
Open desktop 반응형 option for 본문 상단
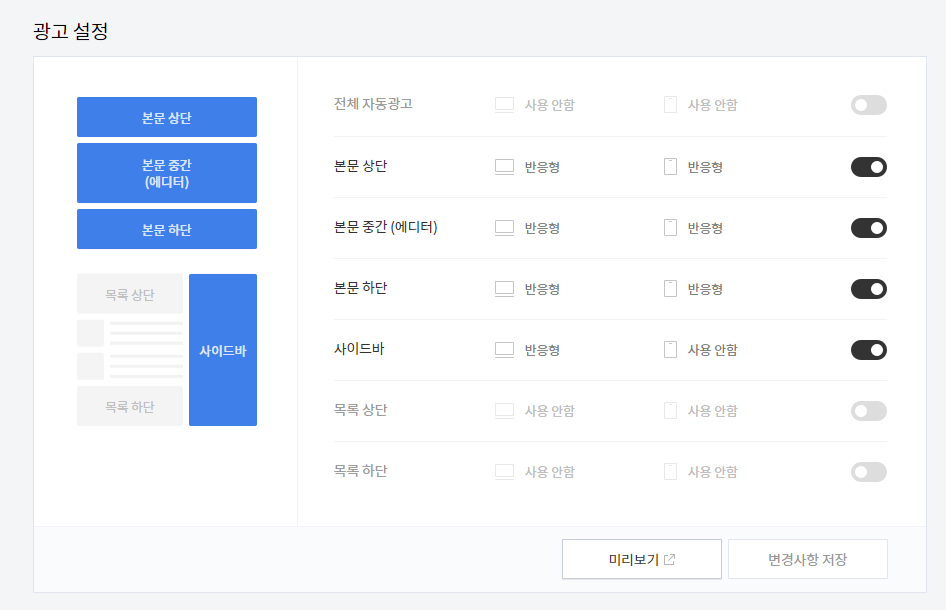tap(542, 167)
